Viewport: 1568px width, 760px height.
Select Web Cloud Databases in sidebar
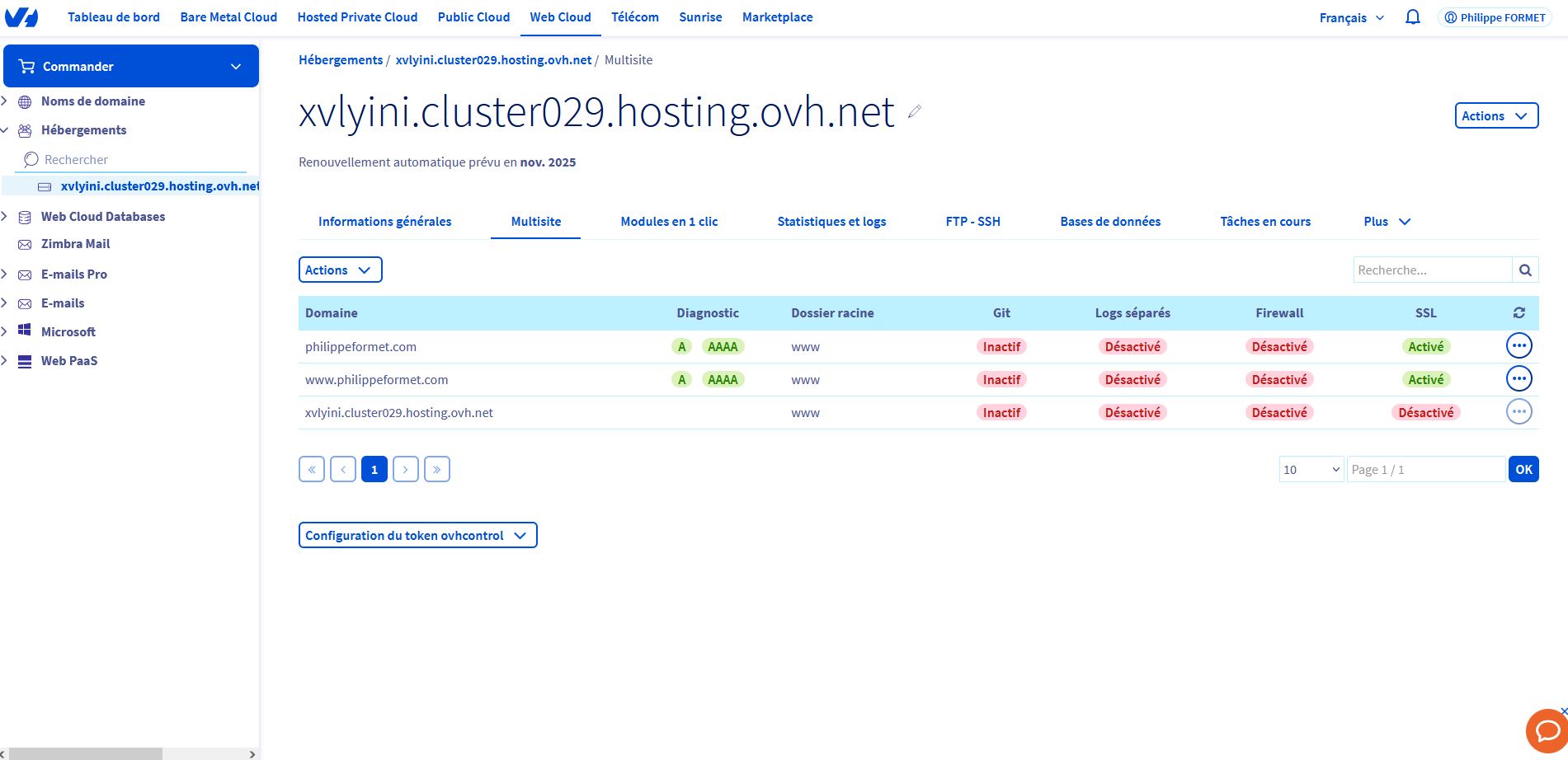tap(103, 217)
